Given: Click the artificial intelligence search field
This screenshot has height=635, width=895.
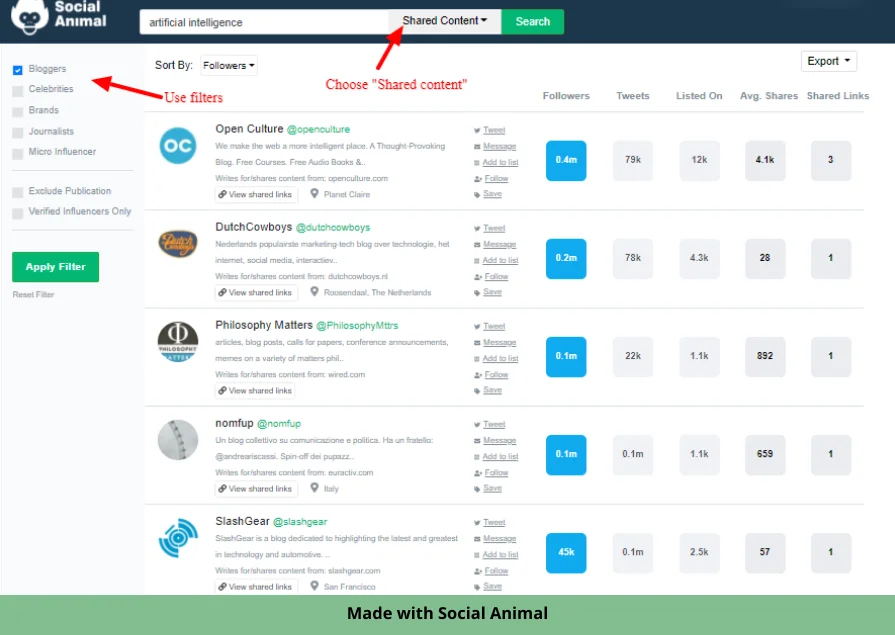Looking at the screenshot, I should coord(264,22).
